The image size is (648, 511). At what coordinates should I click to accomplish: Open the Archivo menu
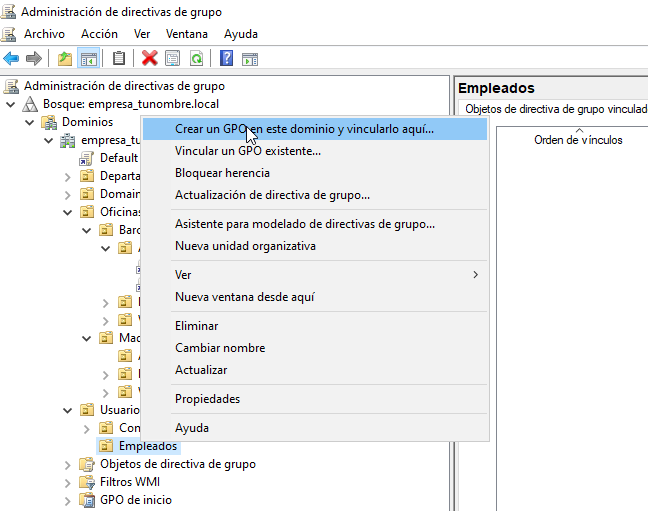pyautogui.click(x=44, y=34)
